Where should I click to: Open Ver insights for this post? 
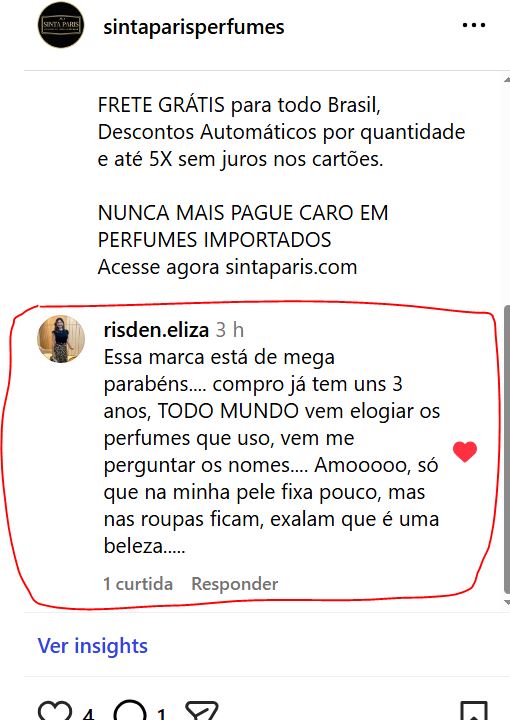[x=93, y=646]
